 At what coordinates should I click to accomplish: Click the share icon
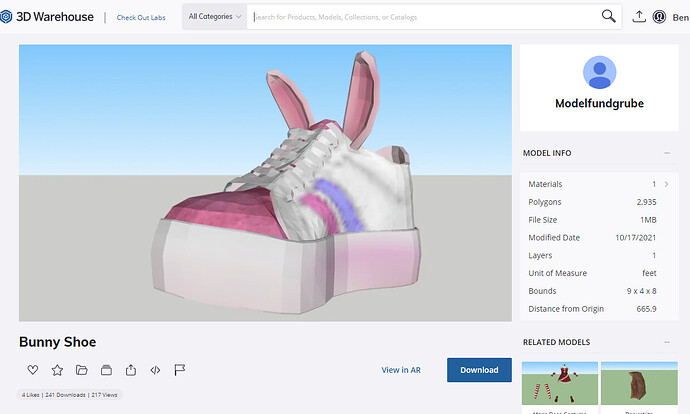131,370
